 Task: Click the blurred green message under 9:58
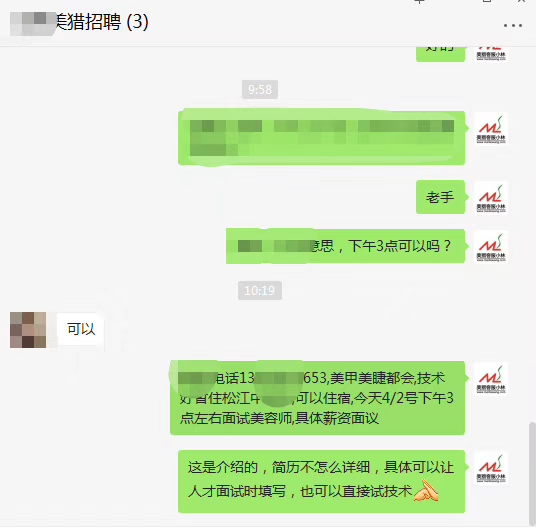[x=321, y=137]
